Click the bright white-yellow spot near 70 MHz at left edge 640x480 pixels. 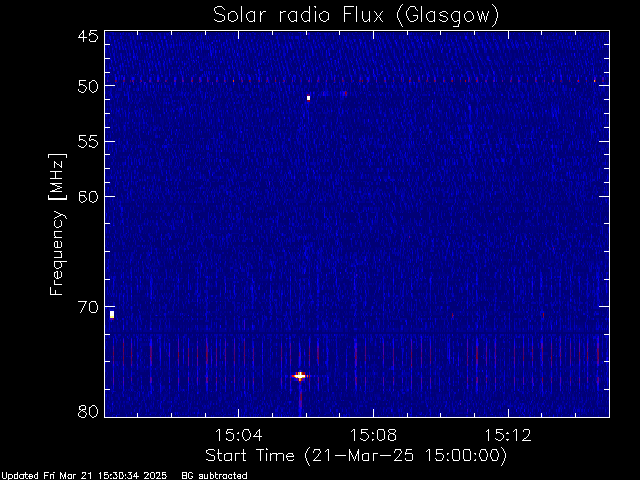click(112, 315)
